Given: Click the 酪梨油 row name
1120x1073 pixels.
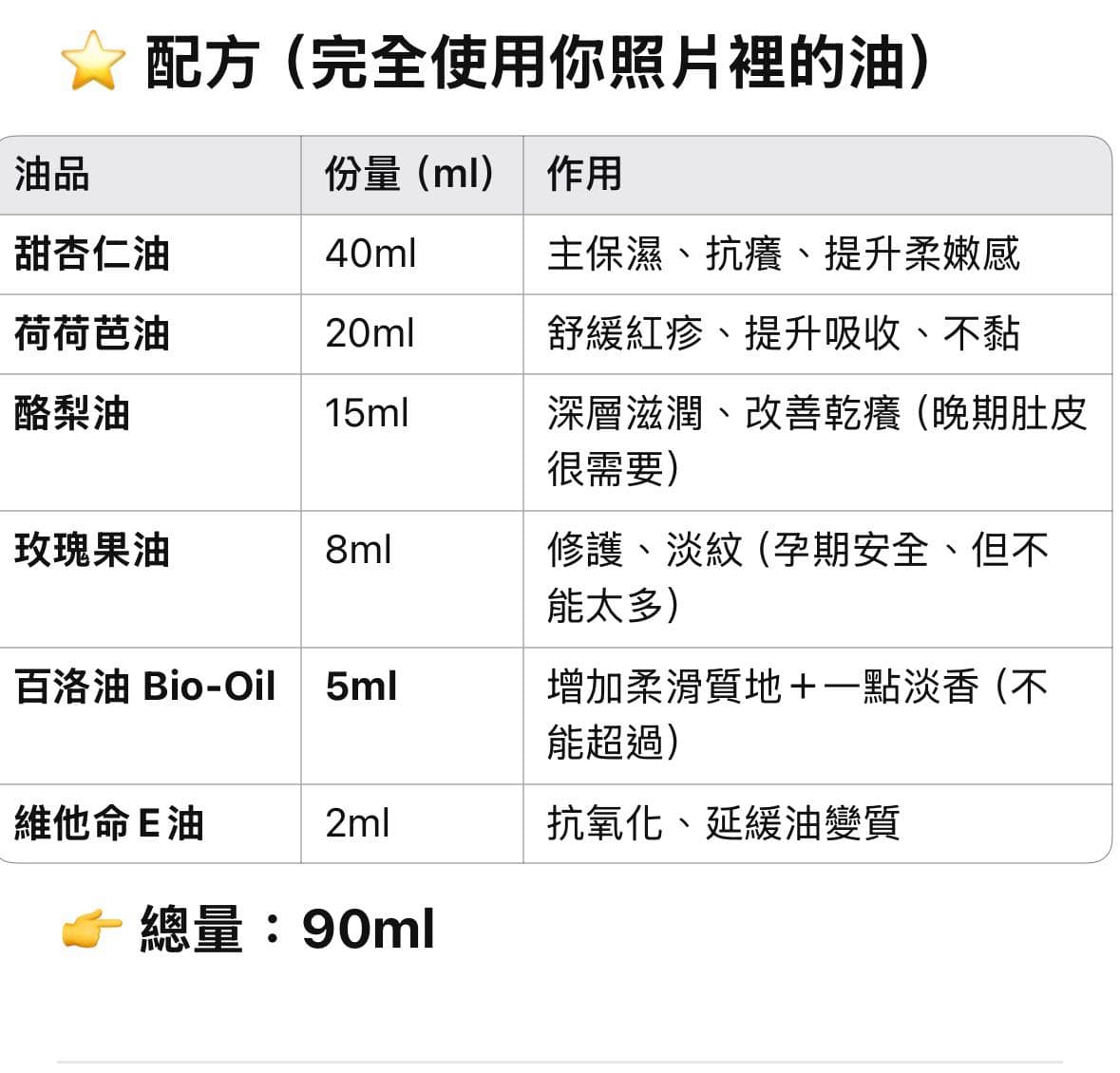Looking at the screenshot, I should point(72,413).
